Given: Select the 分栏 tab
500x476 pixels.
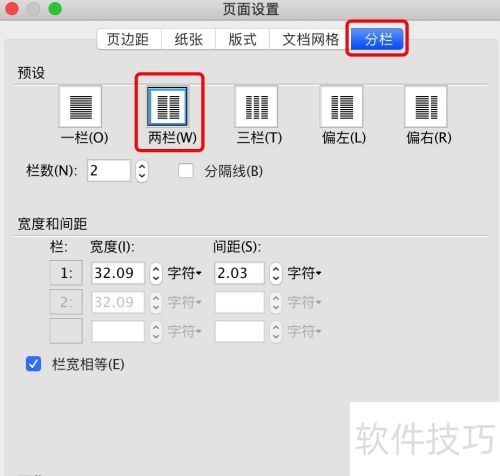Looking at the screenshot, I should click(377, 39).
